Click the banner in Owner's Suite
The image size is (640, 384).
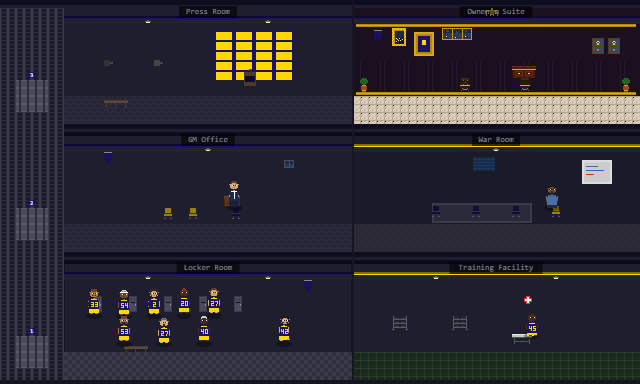[x=378, y=36]
